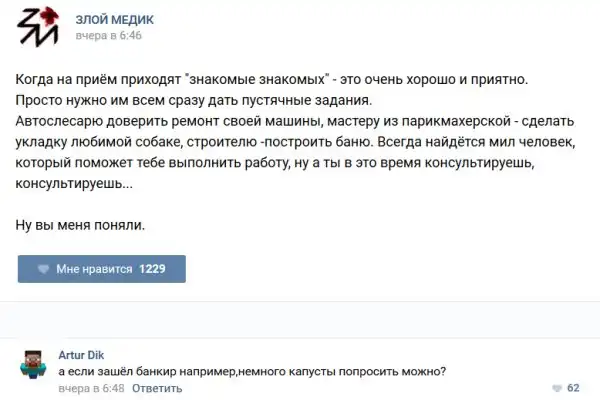Click the 1229 likes counter on the post
The height and width of the screenshot is (400, 600).
(x=152, y=269)
